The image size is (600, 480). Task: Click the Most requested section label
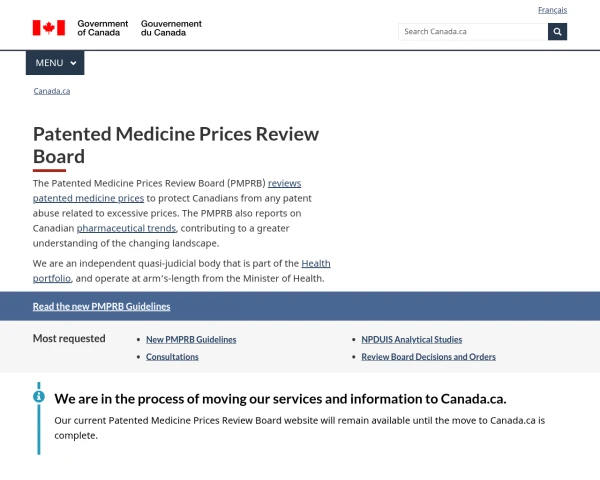[x=69, y=339]
